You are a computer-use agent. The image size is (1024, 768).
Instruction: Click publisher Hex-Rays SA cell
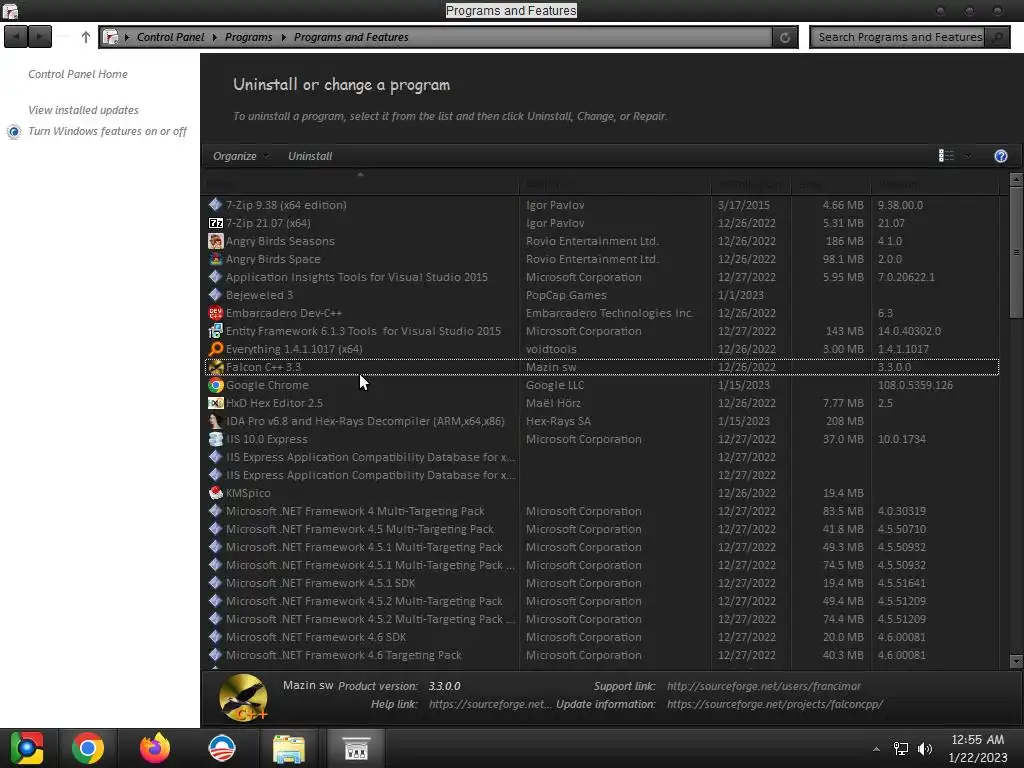558,421
